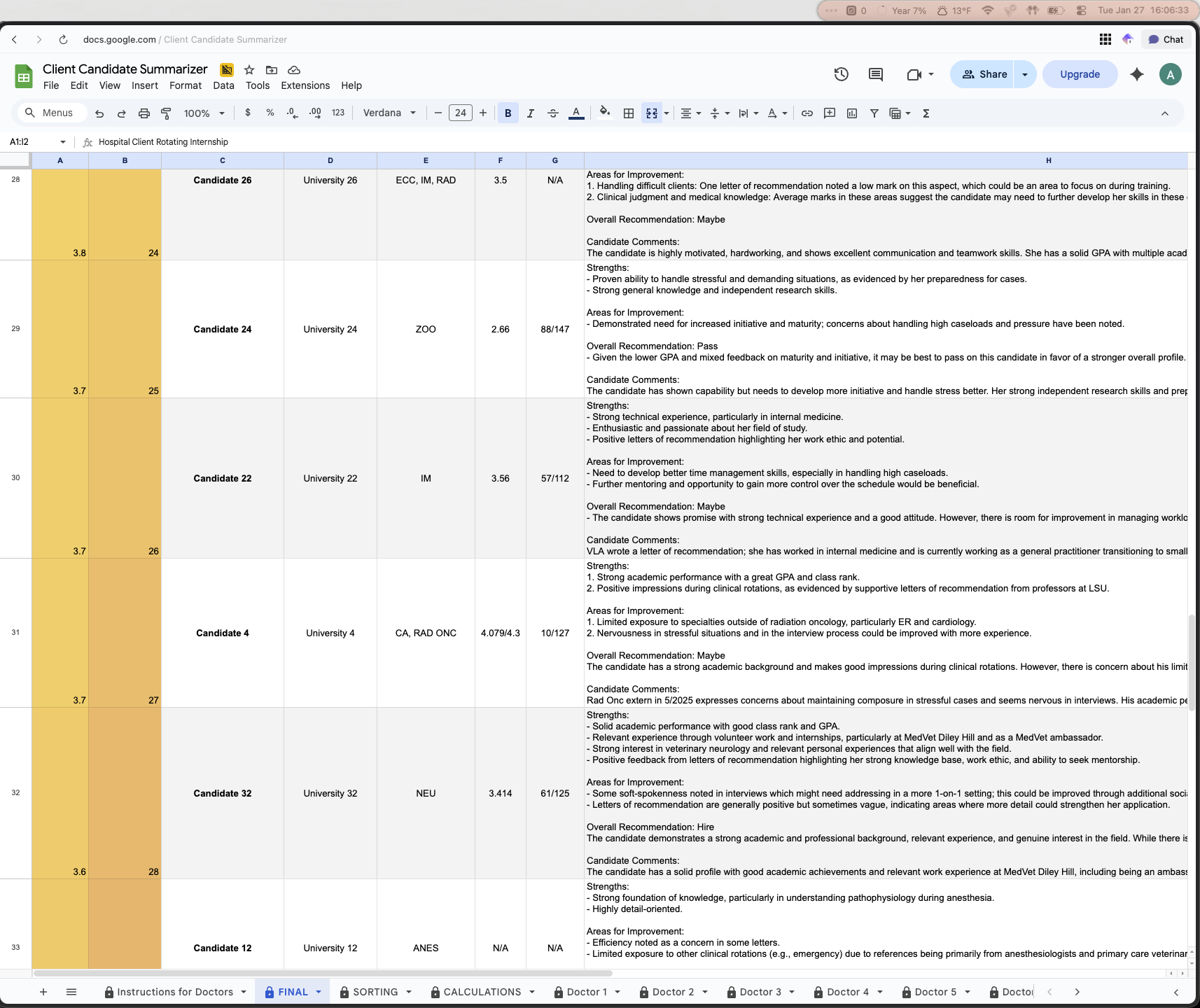Open the zoom level dropdown
This screenshot has width=1200, height=1008.
click(x=204, y=113)
